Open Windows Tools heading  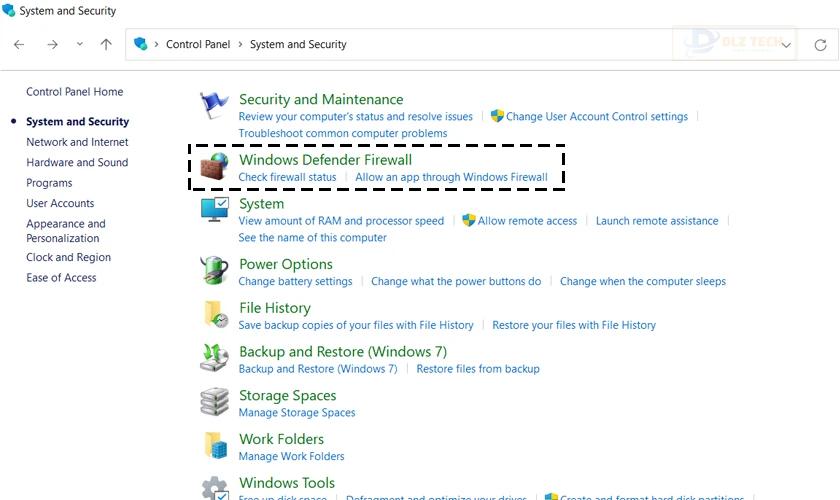287,483
